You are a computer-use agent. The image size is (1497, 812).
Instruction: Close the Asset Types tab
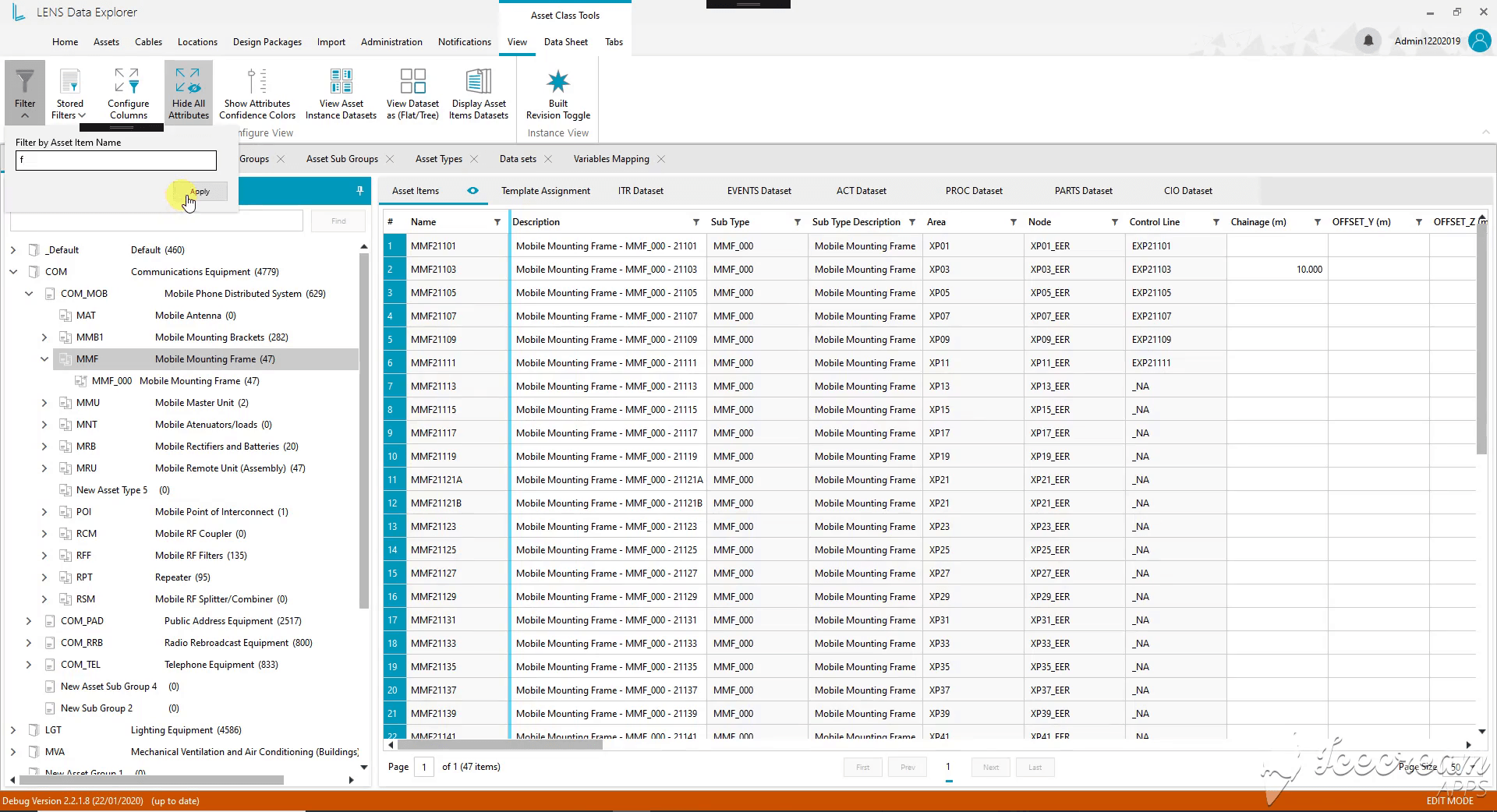474,159
